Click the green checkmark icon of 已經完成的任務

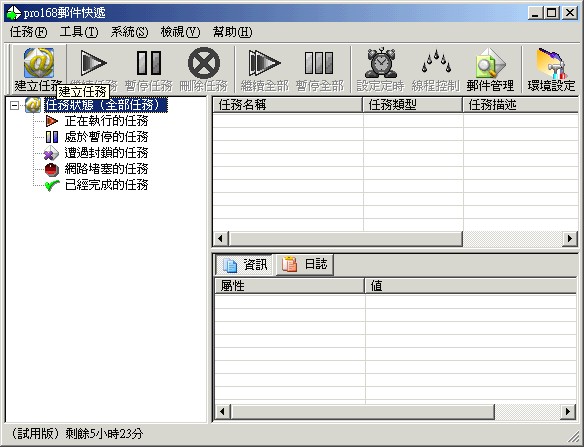(52, 185)
